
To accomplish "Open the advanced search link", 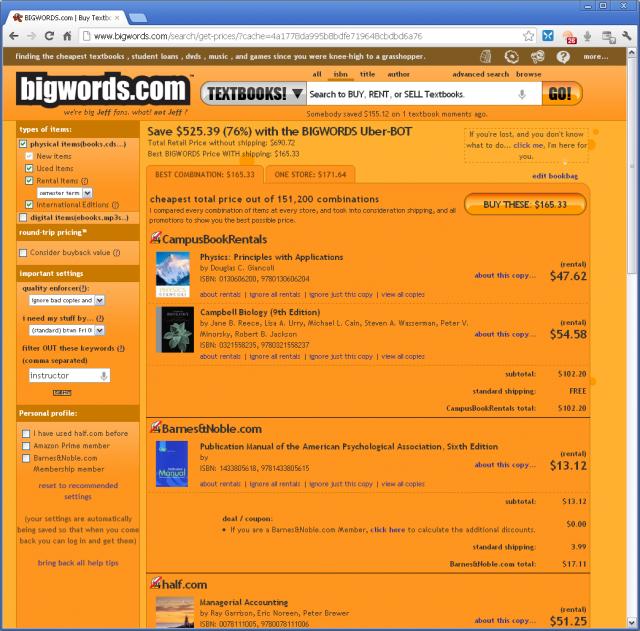I will [x=480, y=74].
